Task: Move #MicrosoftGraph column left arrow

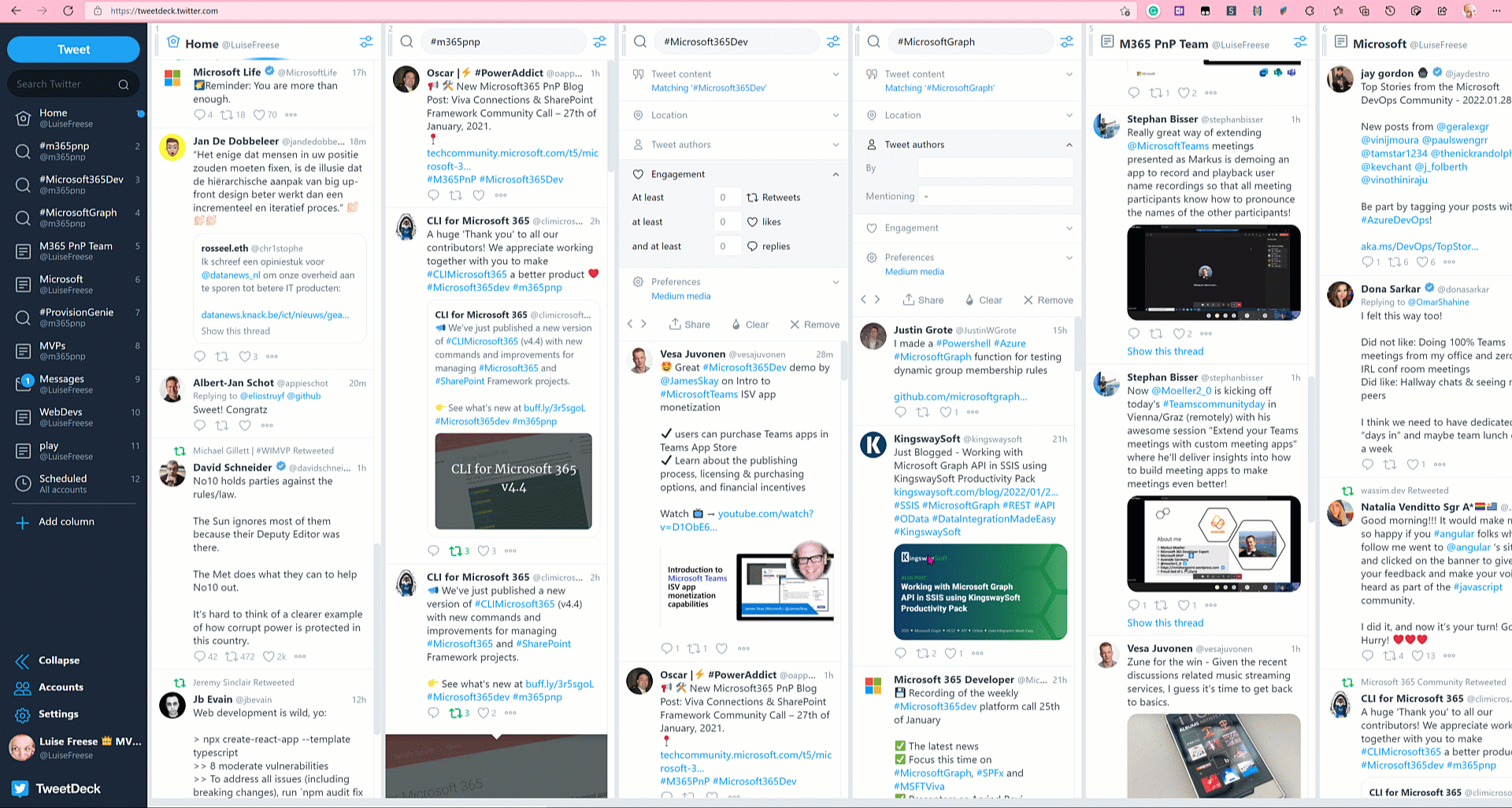Action: pos(864,300)
